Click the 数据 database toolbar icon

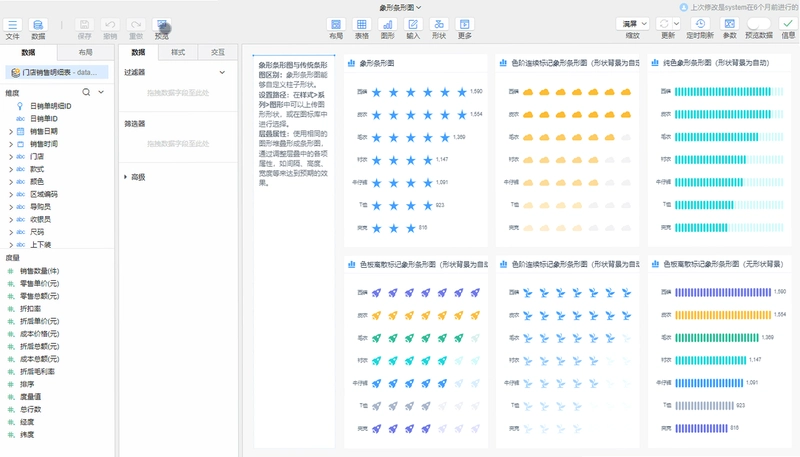click(x=38, y=25)
